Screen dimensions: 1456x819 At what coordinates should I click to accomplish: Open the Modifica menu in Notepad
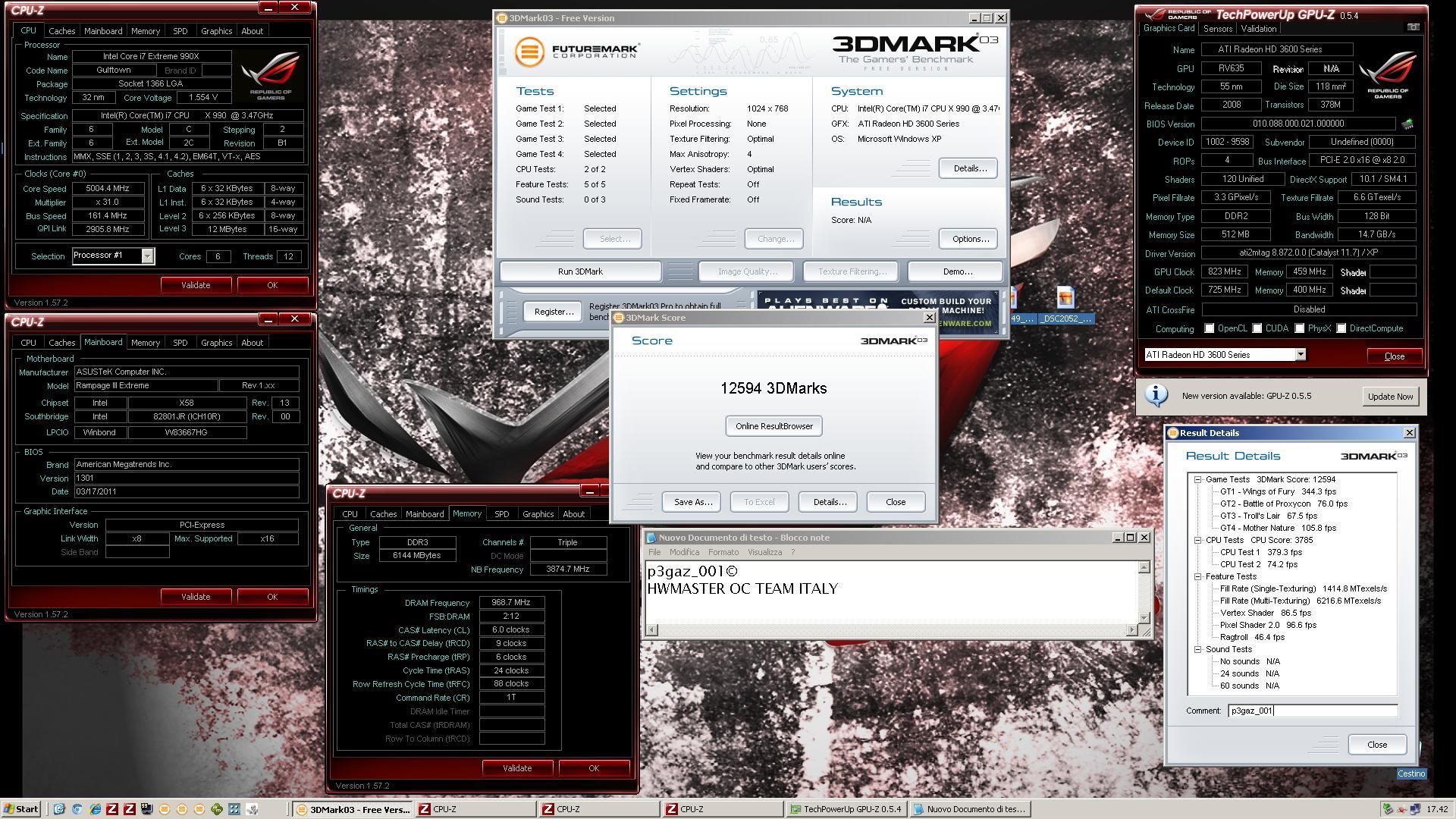(x=684, y=552)
